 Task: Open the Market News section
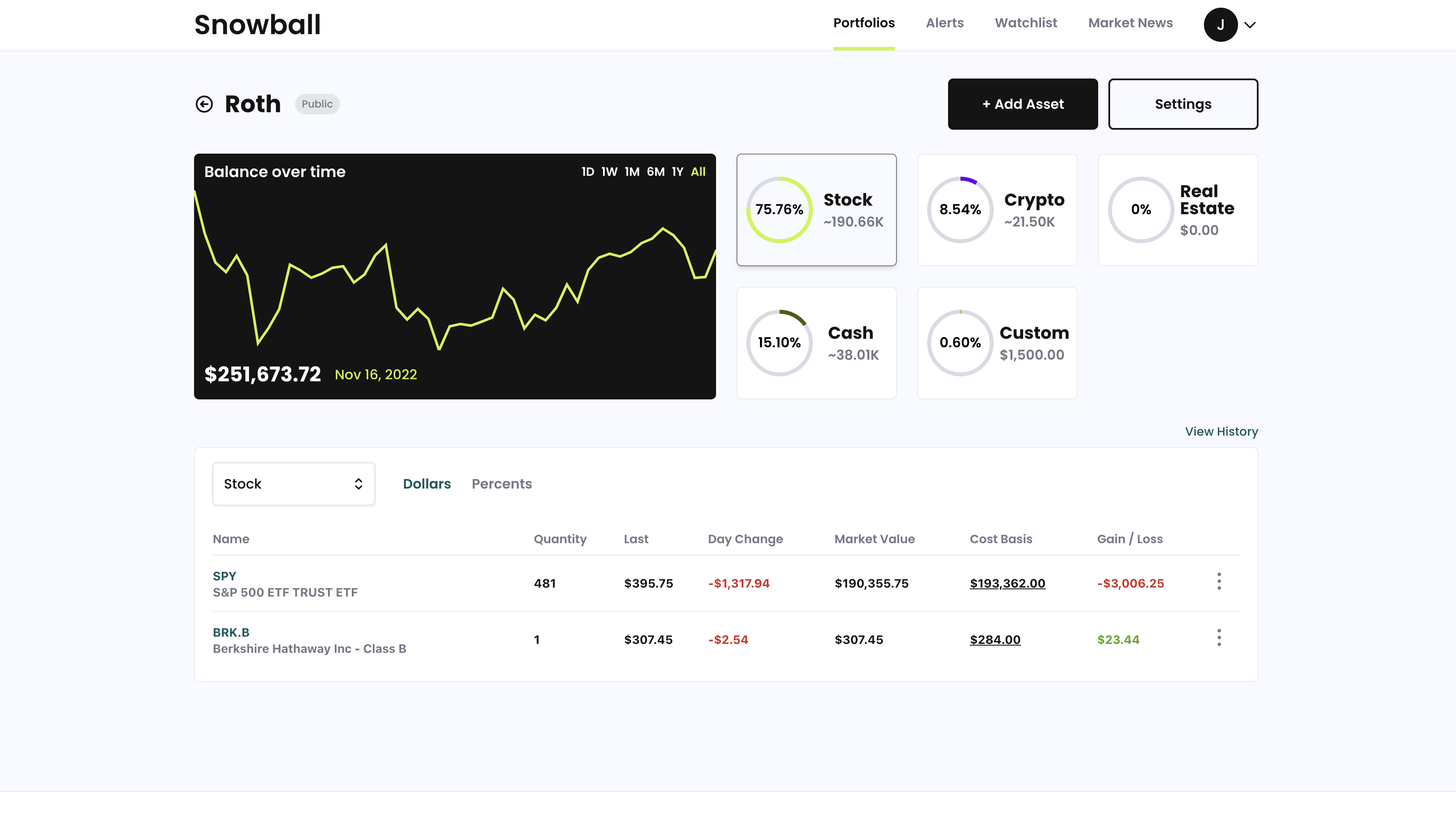[1131, 23]
